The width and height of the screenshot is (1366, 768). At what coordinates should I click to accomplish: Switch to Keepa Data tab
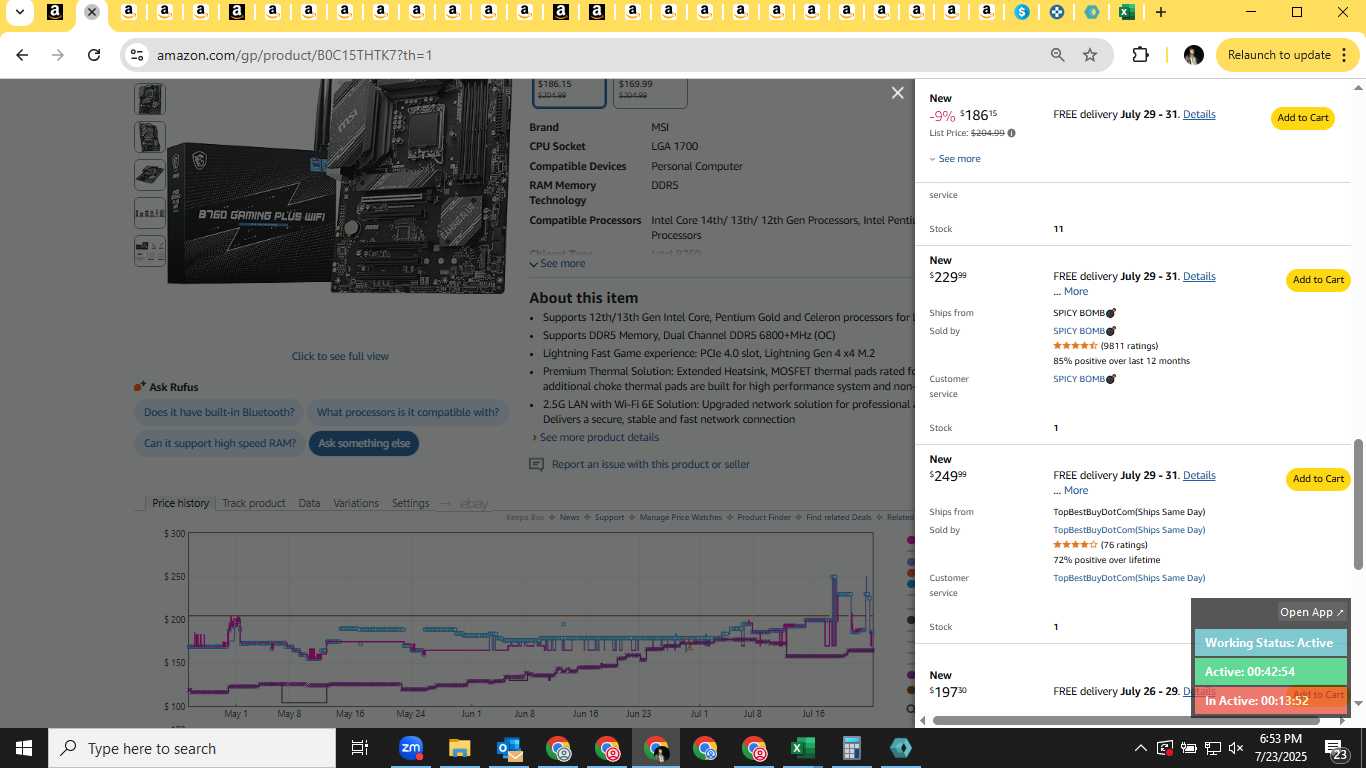[x=309, y=503]
